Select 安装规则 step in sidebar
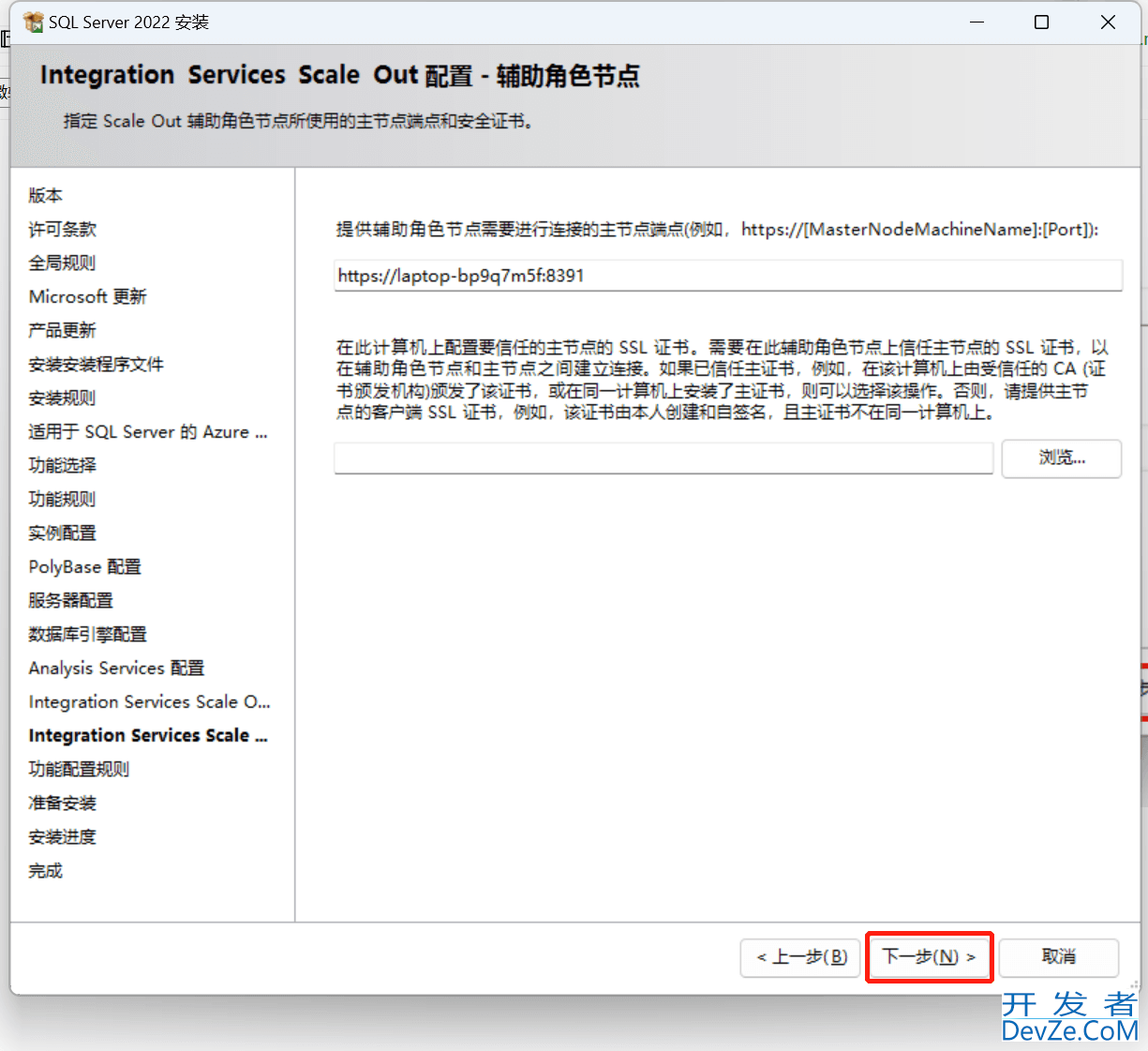The image size is (1148, 1051). click(62, 398)
